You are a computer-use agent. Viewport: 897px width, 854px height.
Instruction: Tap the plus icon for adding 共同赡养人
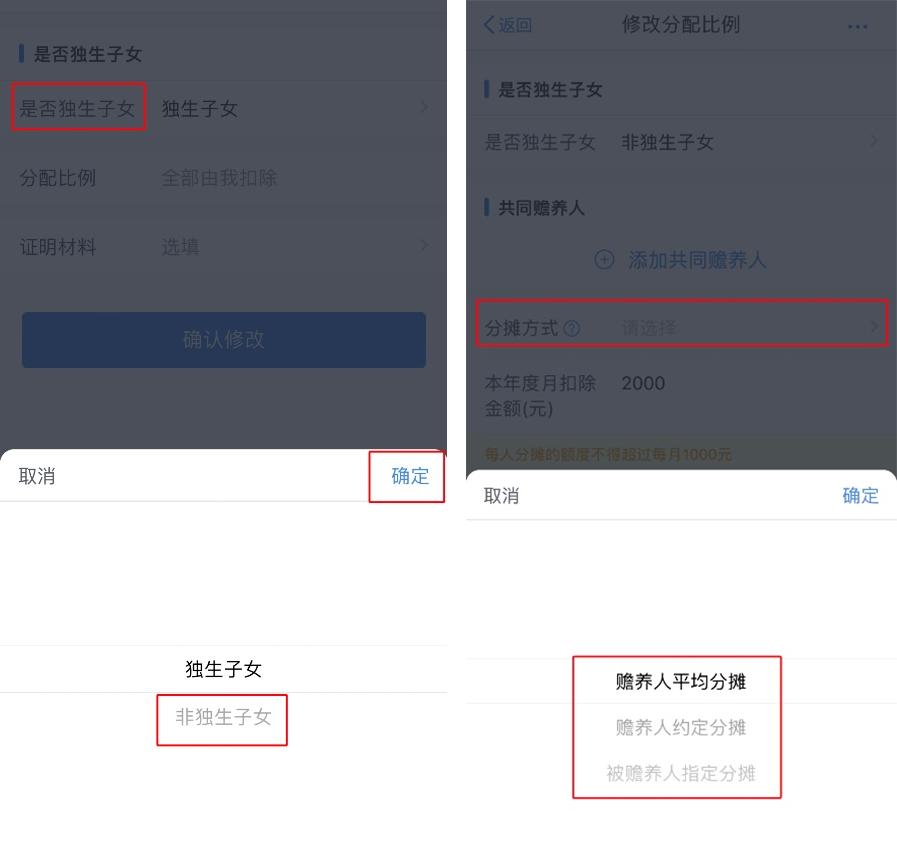coord(604,260)
